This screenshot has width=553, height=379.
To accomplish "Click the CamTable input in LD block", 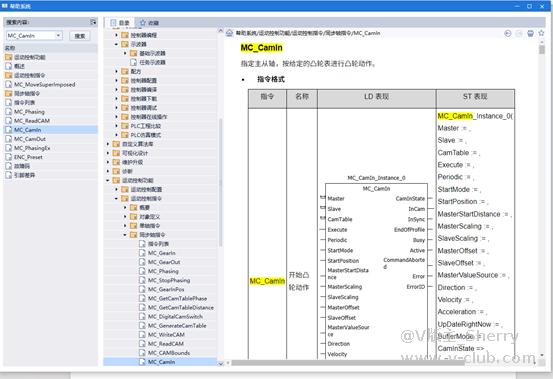I will [340, 219].
